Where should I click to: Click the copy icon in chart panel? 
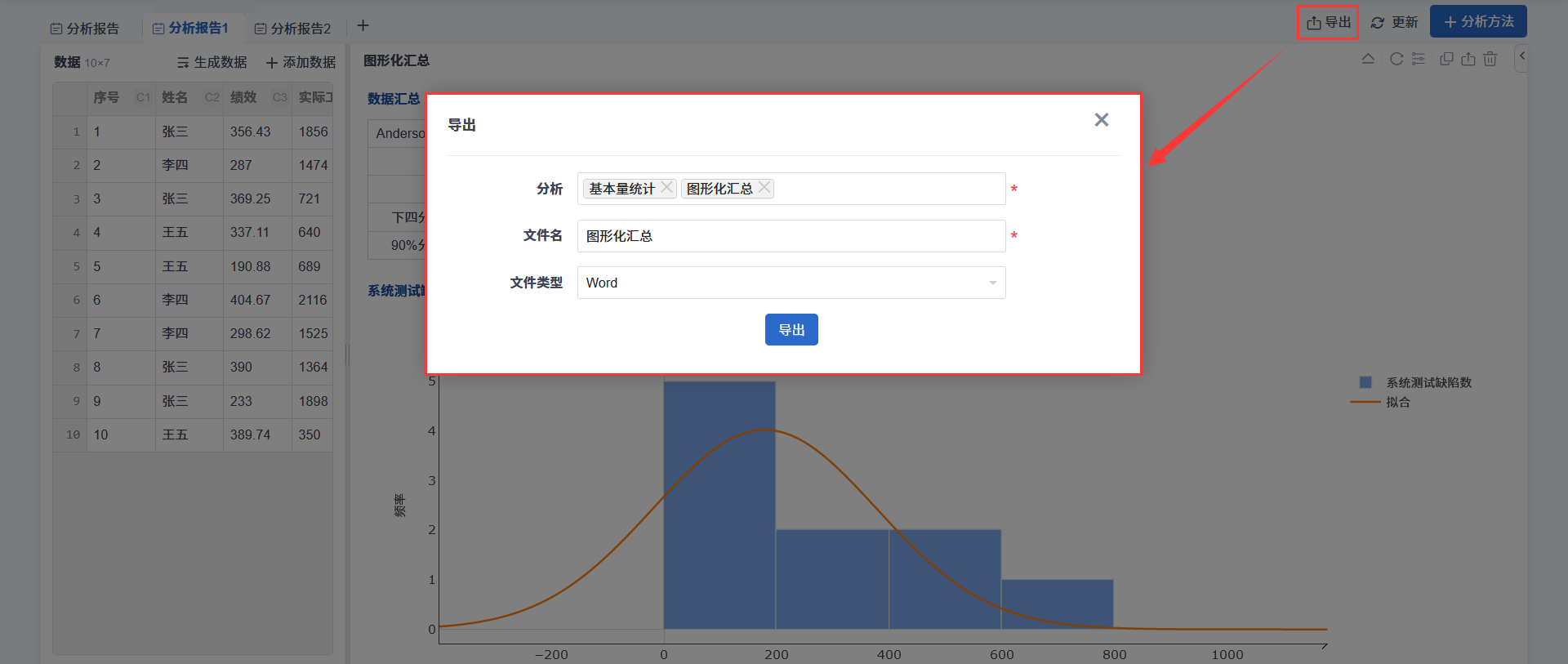(x=1446, y=59)
